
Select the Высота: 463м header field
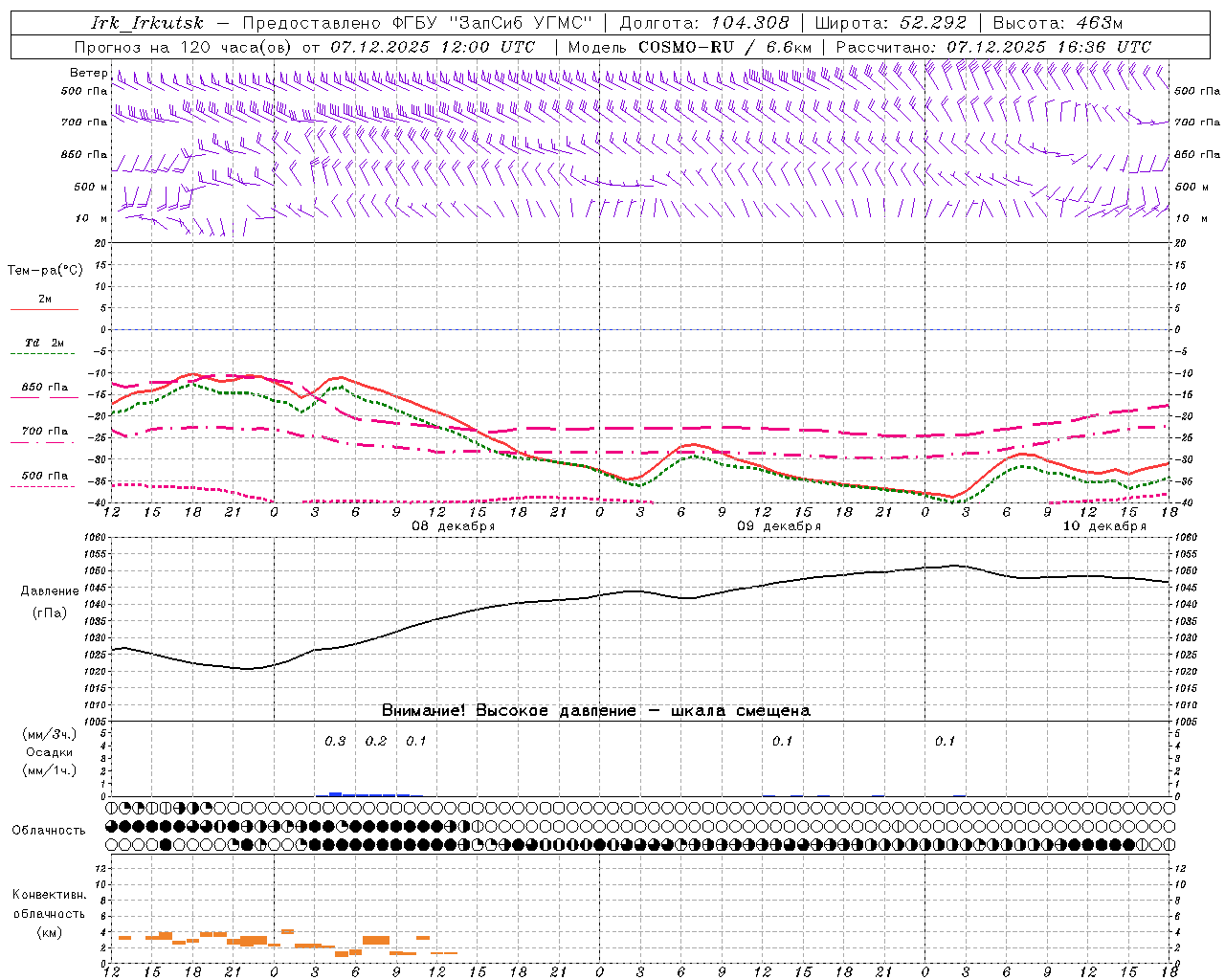[x=1058, y=23]
